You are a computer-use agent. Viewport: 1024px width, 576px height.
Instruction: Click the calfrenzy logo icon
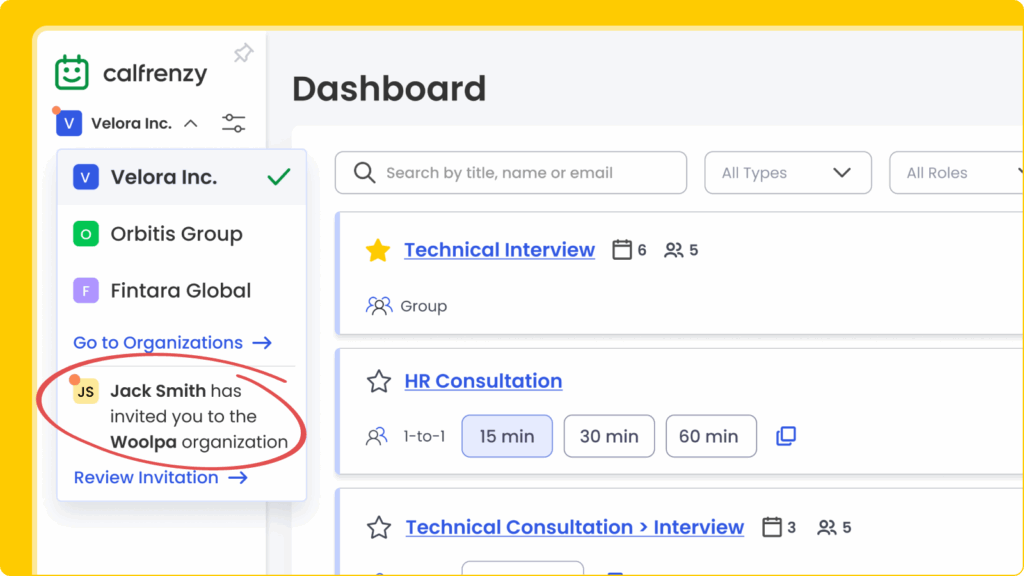coord(72,73)
